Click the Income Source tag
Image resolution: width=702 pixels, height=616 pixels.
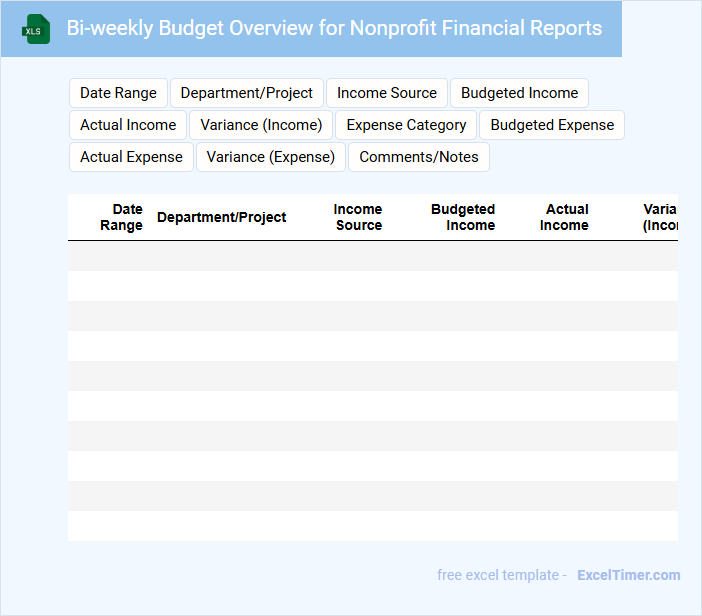coord(386,93)
